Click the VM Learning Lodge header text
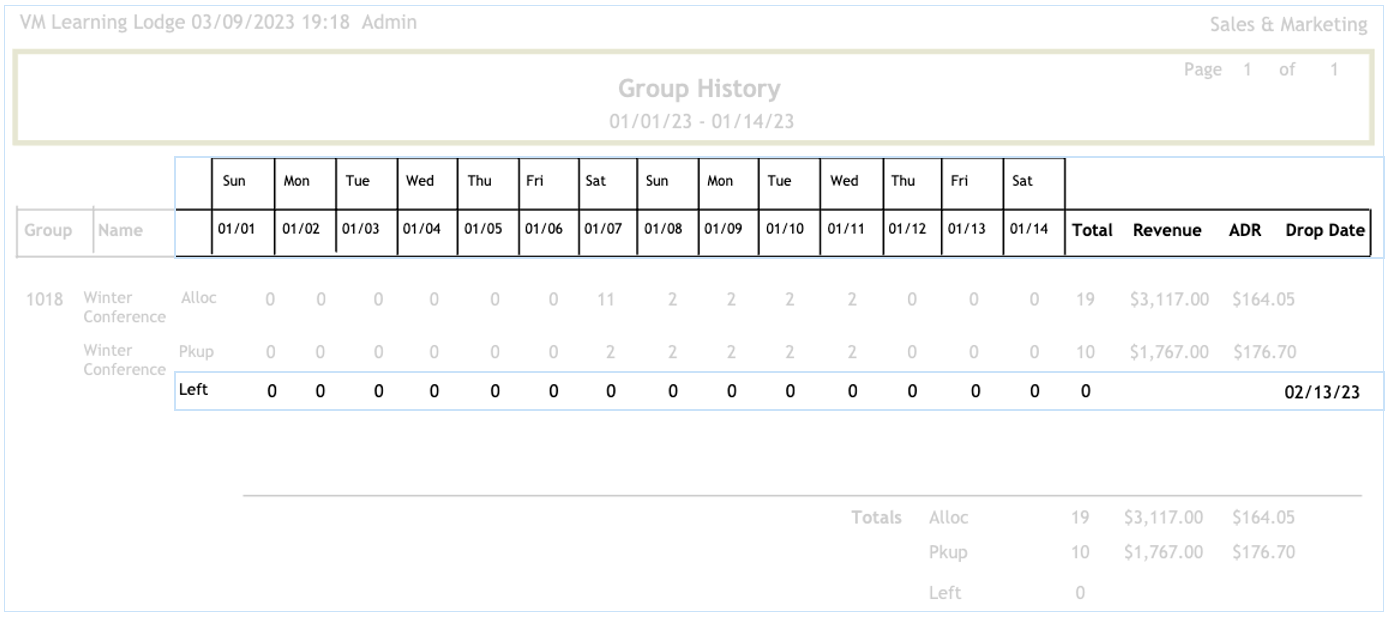The height and width of the screenshot is (618, 1389). pos(102,22)
